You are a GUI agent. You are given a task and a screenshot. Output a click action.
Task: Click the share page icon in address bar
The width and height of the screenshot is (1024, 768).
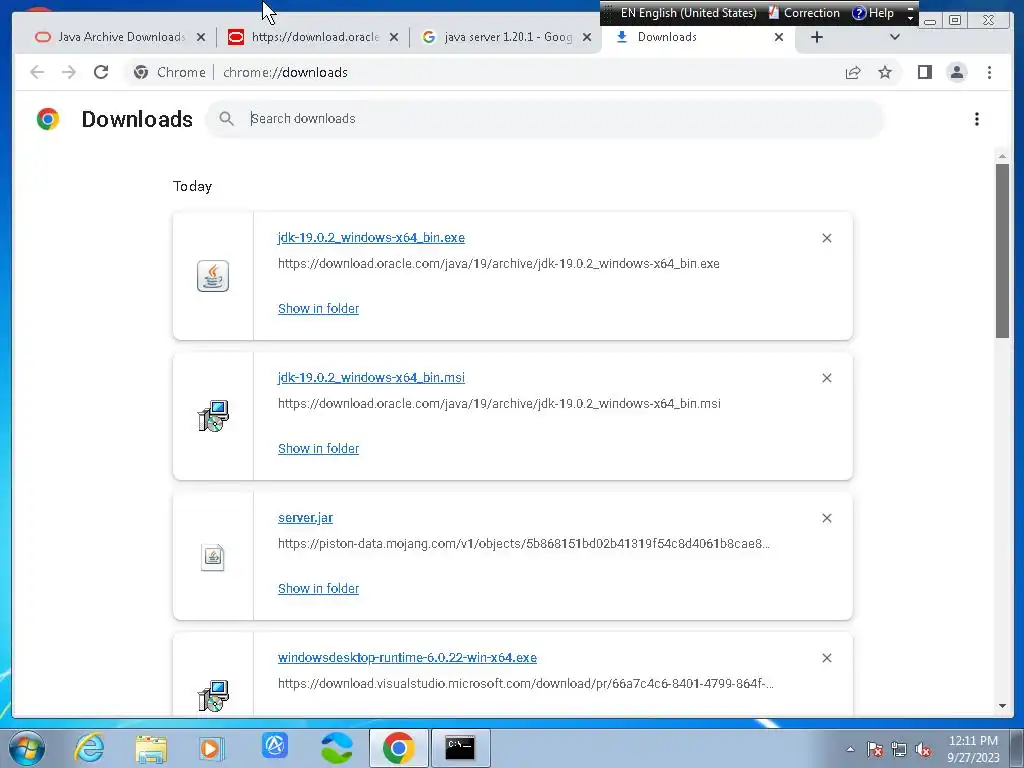click(852, 72)
